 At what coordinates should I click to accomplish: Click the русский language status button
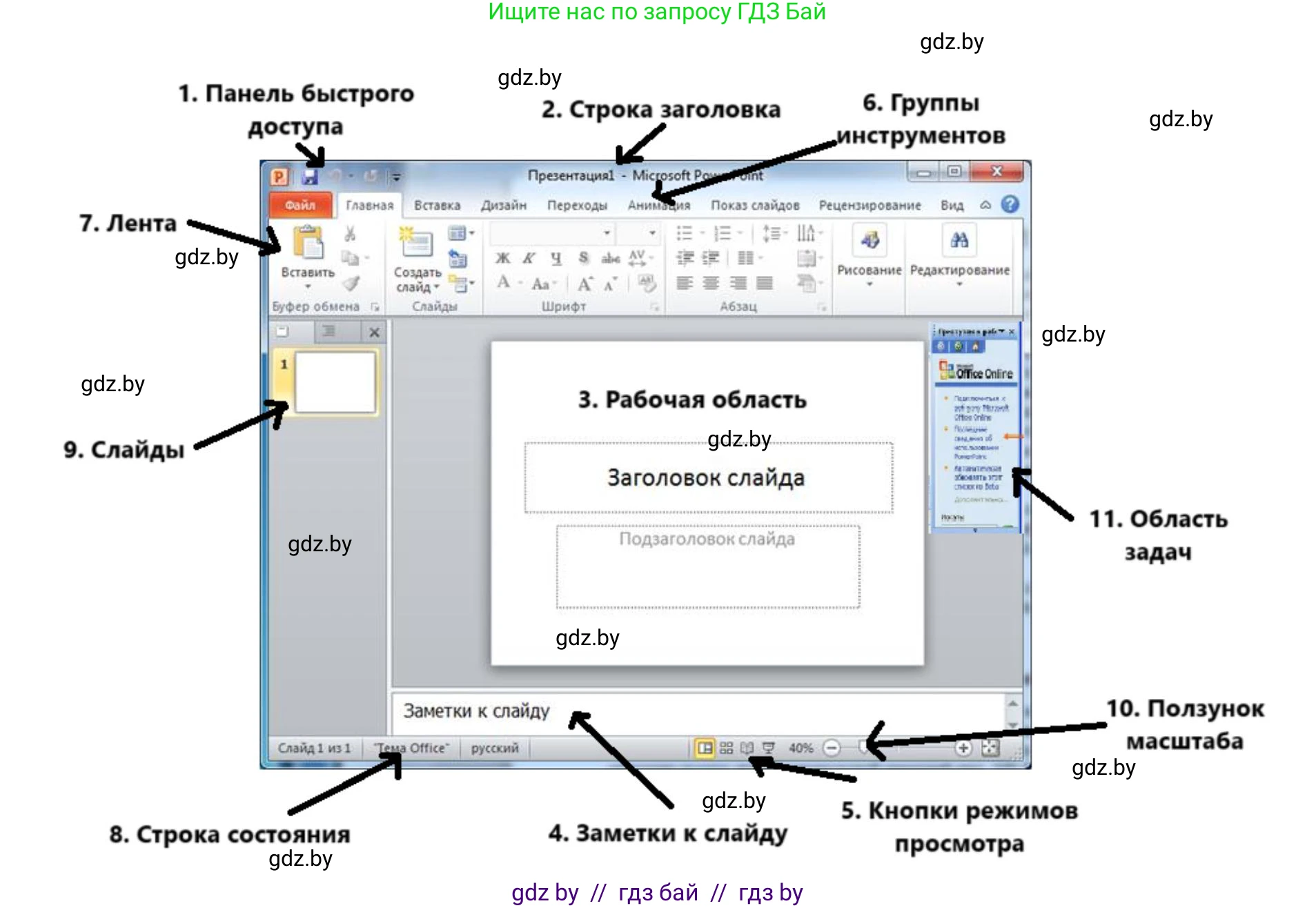(494, 748)
